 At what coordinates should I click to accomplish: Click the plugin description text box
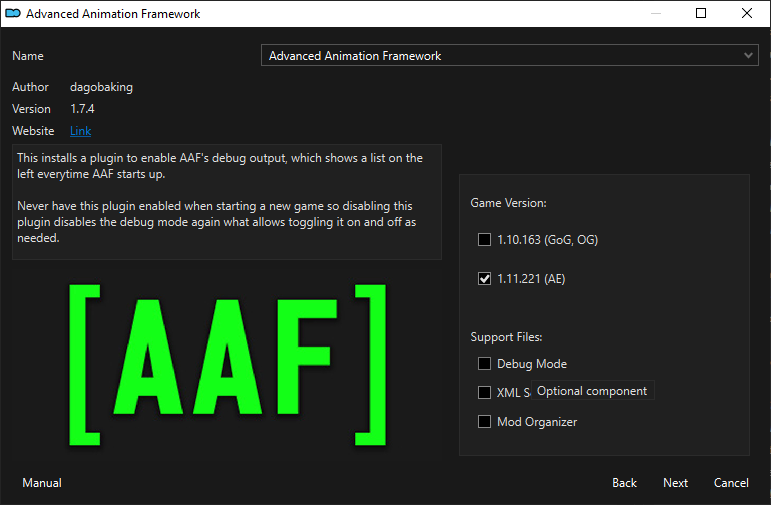227,202
